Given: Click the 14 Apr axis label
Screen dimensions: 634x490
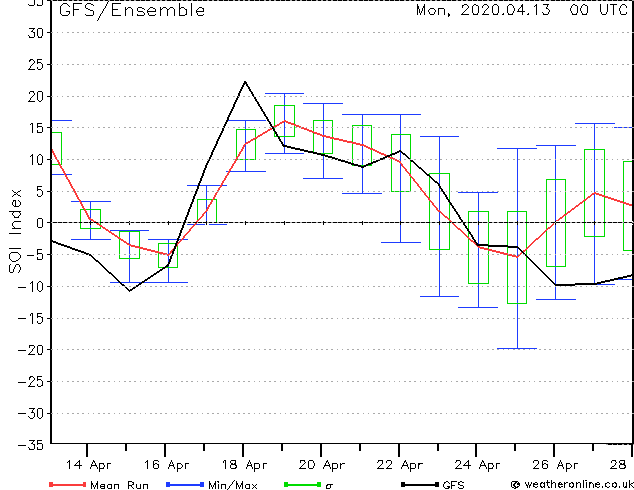Looking at the screenshot, I should coord(88,465).
